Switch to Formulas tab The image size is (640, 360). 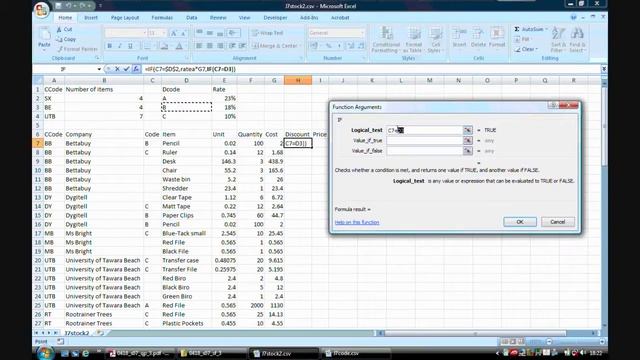tap(162, 18)
